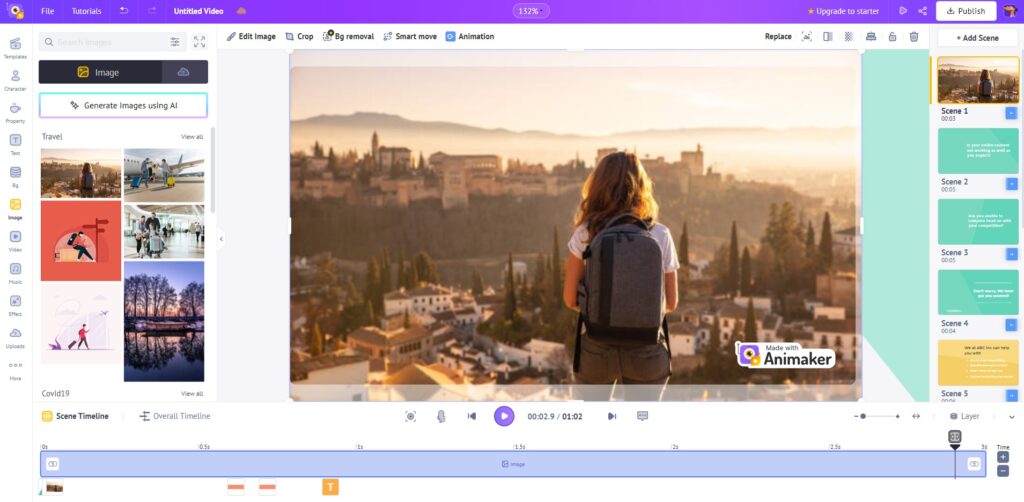The image size is (1024, 502).
Task: Click the Redo arrow
Action: (x=152, y=11)
